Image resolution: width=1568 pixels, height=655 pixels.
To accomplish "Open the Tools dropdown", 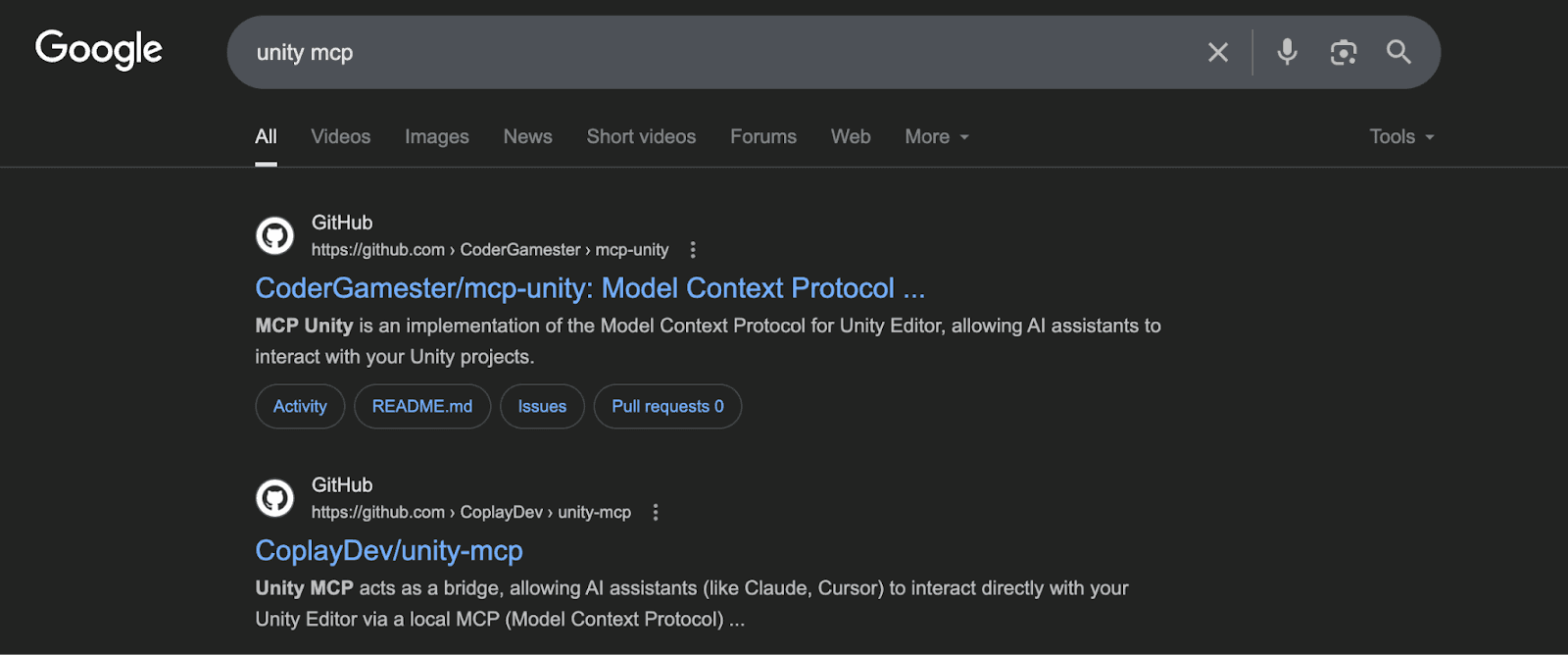I will tap(1401, 137).
